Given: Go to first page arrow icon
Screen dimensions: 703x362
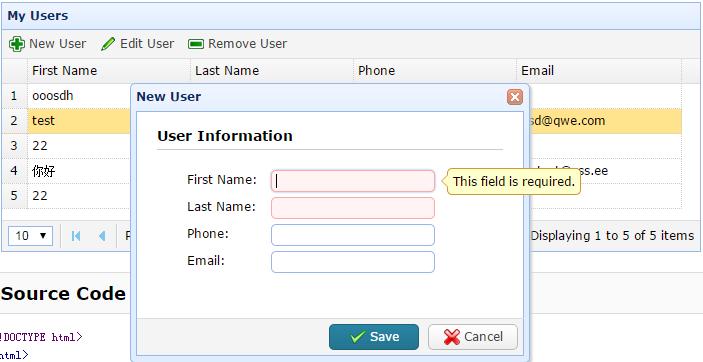Looking at the screenshot, I should pyautogui.click(x=76, y=236).
